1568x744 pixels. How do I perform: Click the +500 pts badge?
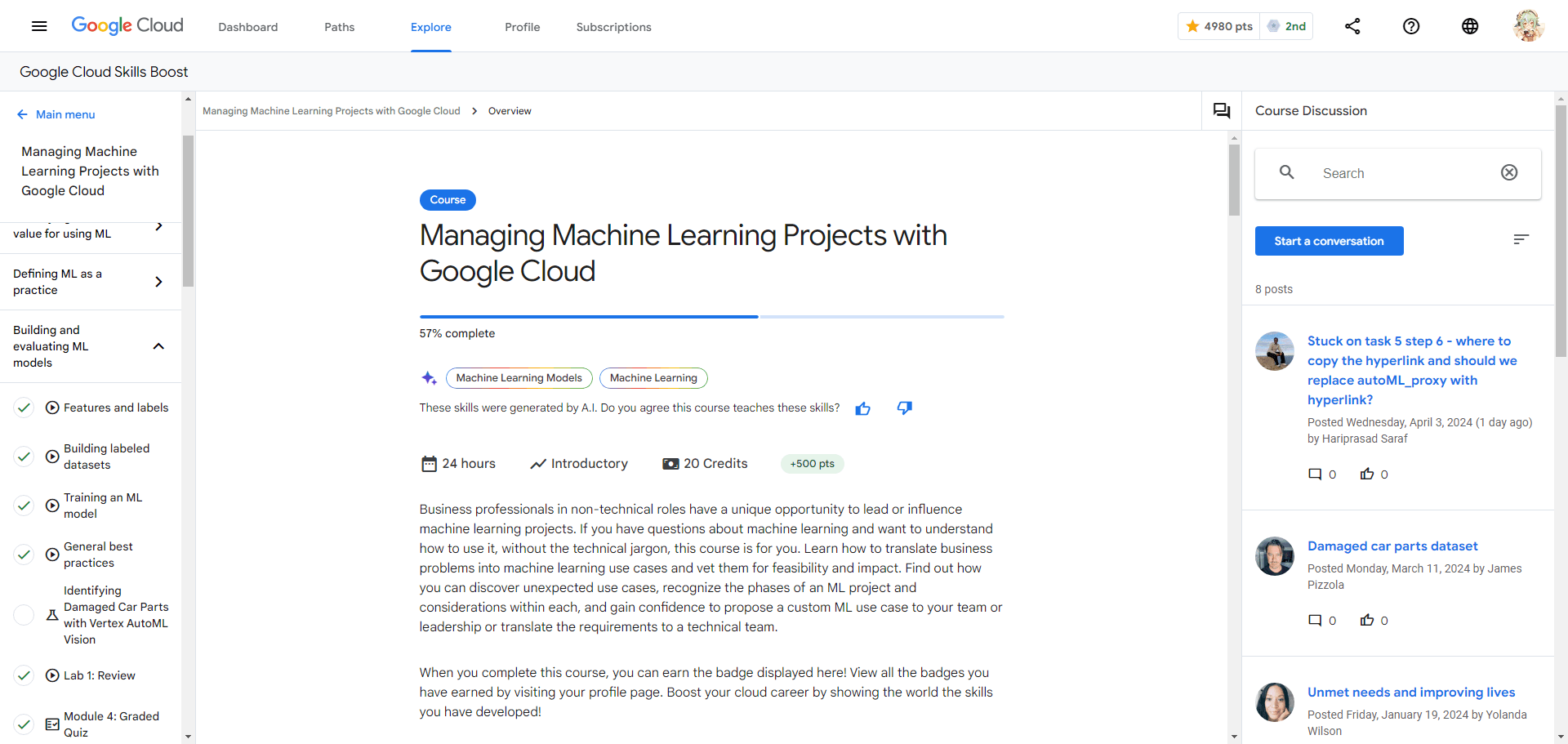coord(813,464)
